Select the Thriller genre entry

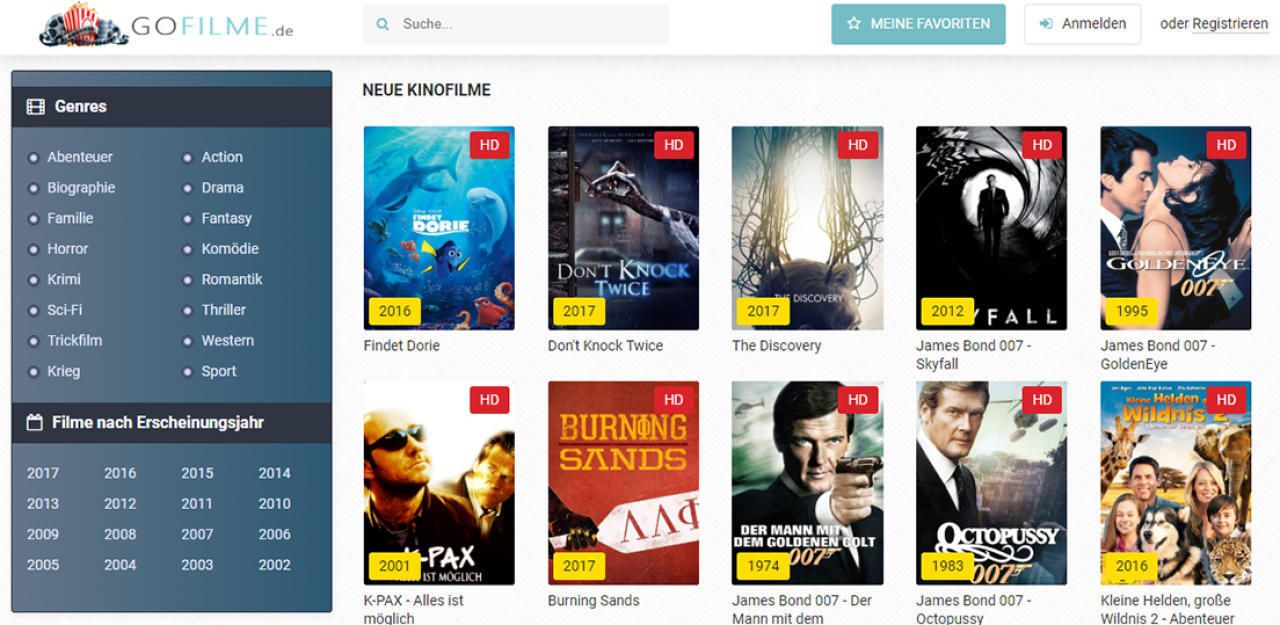point(223,310)
